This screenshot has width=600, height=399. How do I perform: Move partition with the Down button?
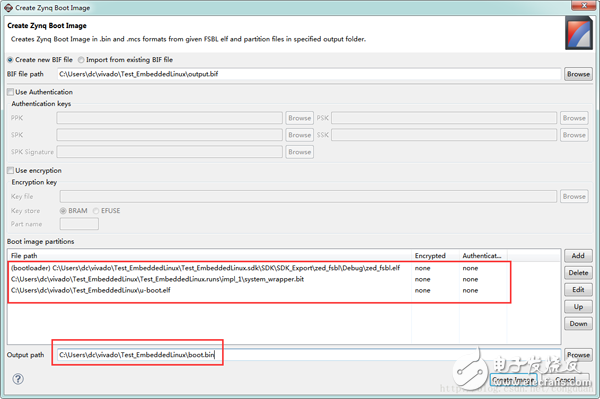pos(578,324)
